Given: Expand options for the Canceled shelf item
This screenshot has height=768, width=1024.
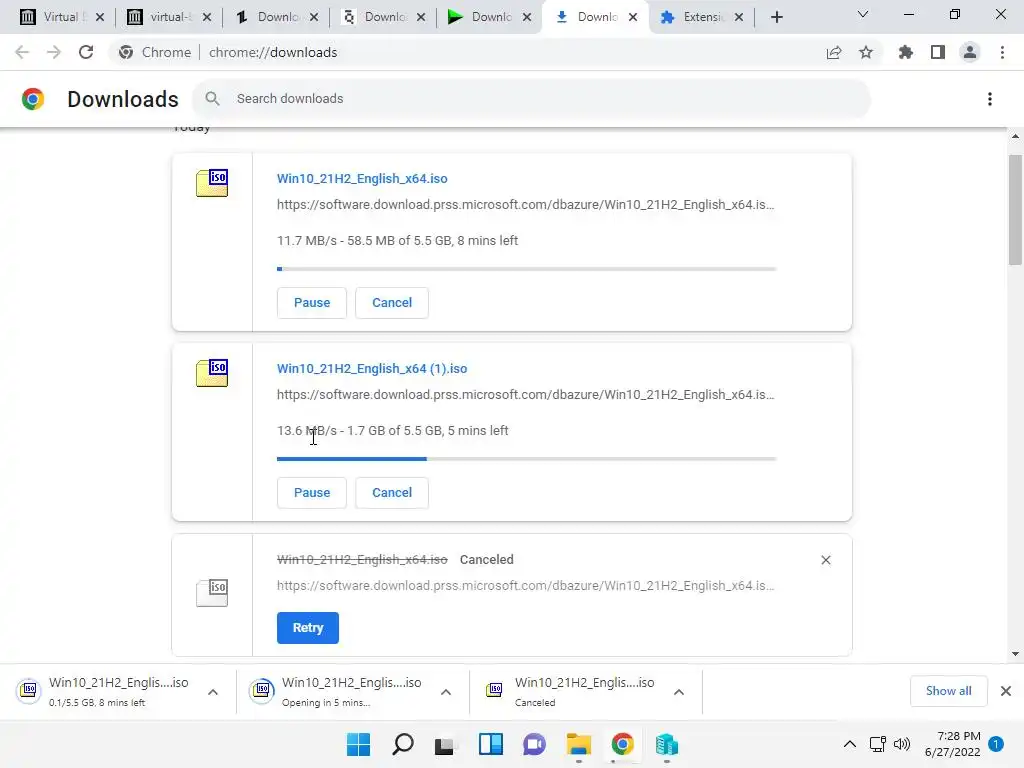Looking at the screenshot, I should tap(679, 692).
